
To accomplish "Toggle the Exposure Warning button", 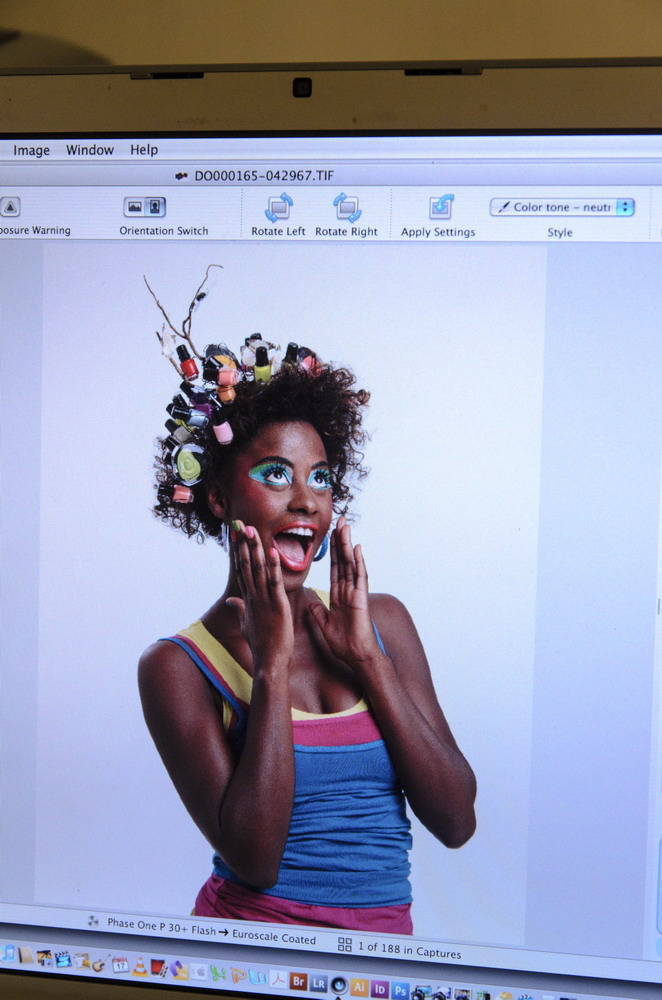I will click(x=9, y=207).
